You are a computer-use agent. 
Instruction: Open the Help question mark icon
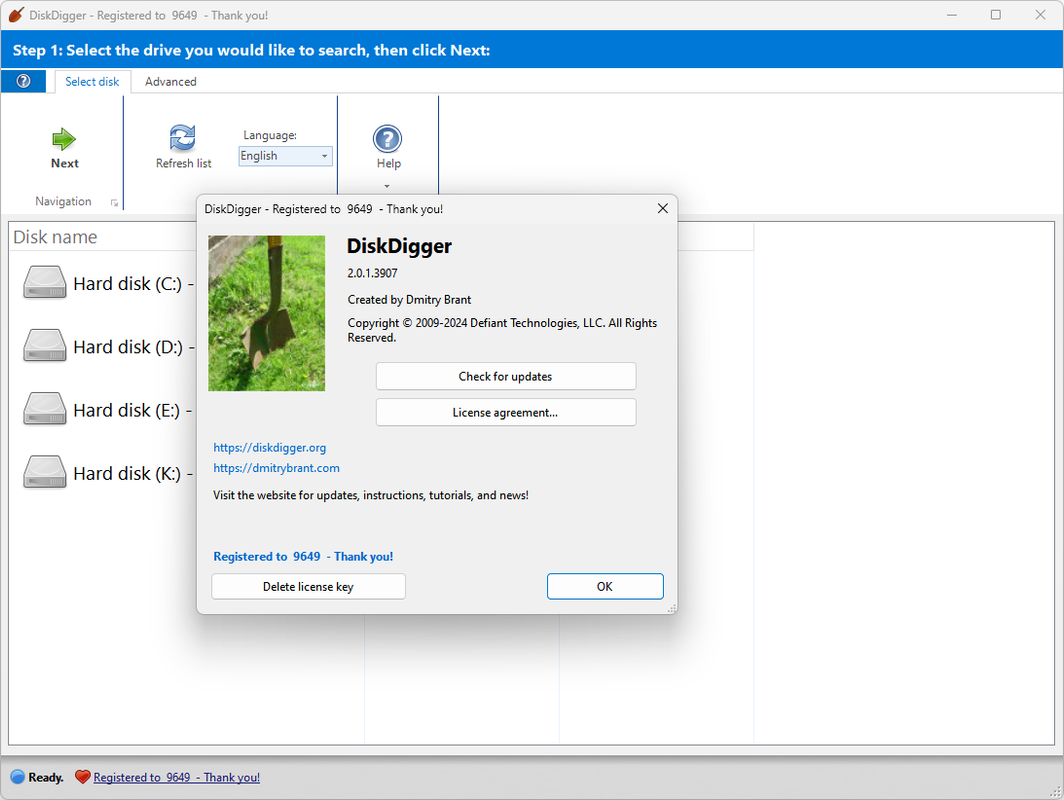tap(387, 139)
